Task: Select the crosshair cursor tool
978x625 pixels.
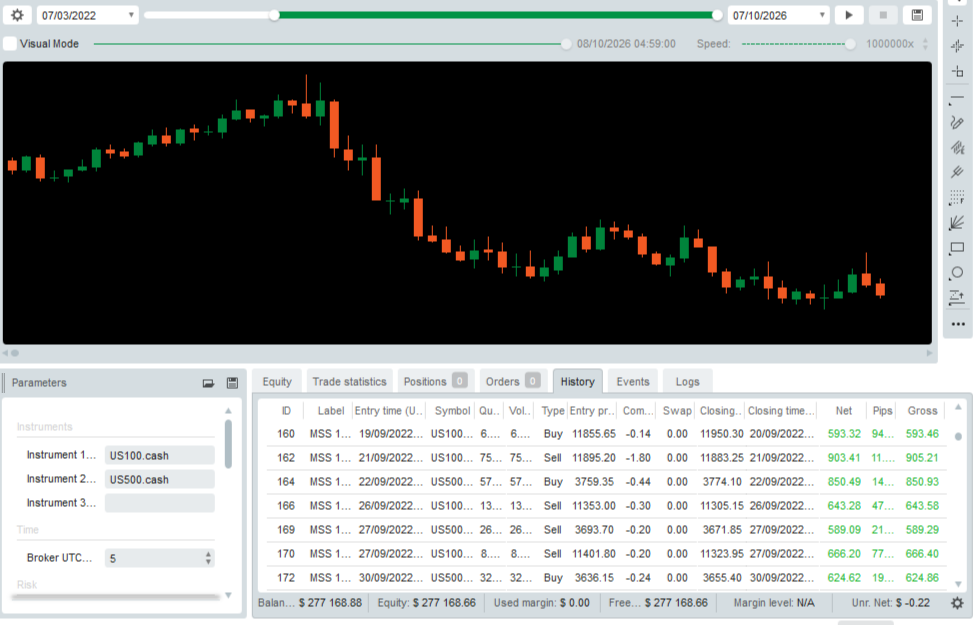Action: [x=957, y=21]
